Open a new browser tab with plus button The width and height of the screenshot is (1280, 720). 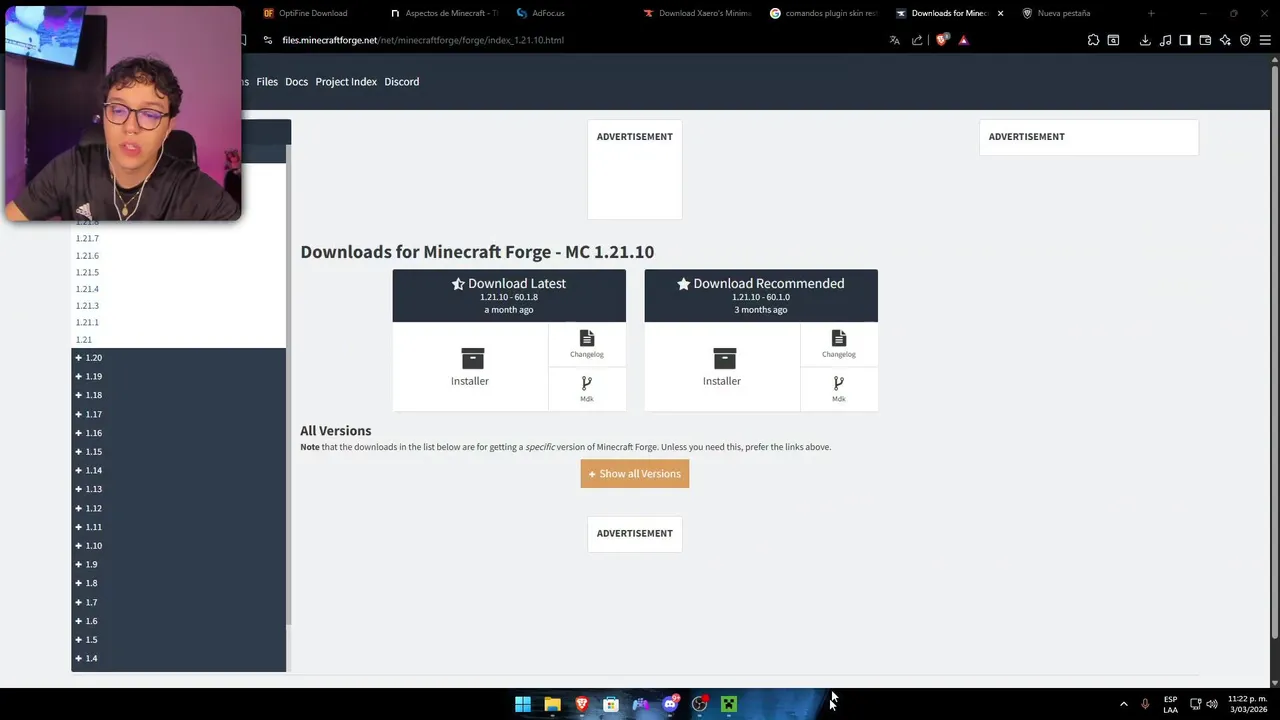(x=1151, y=13)
